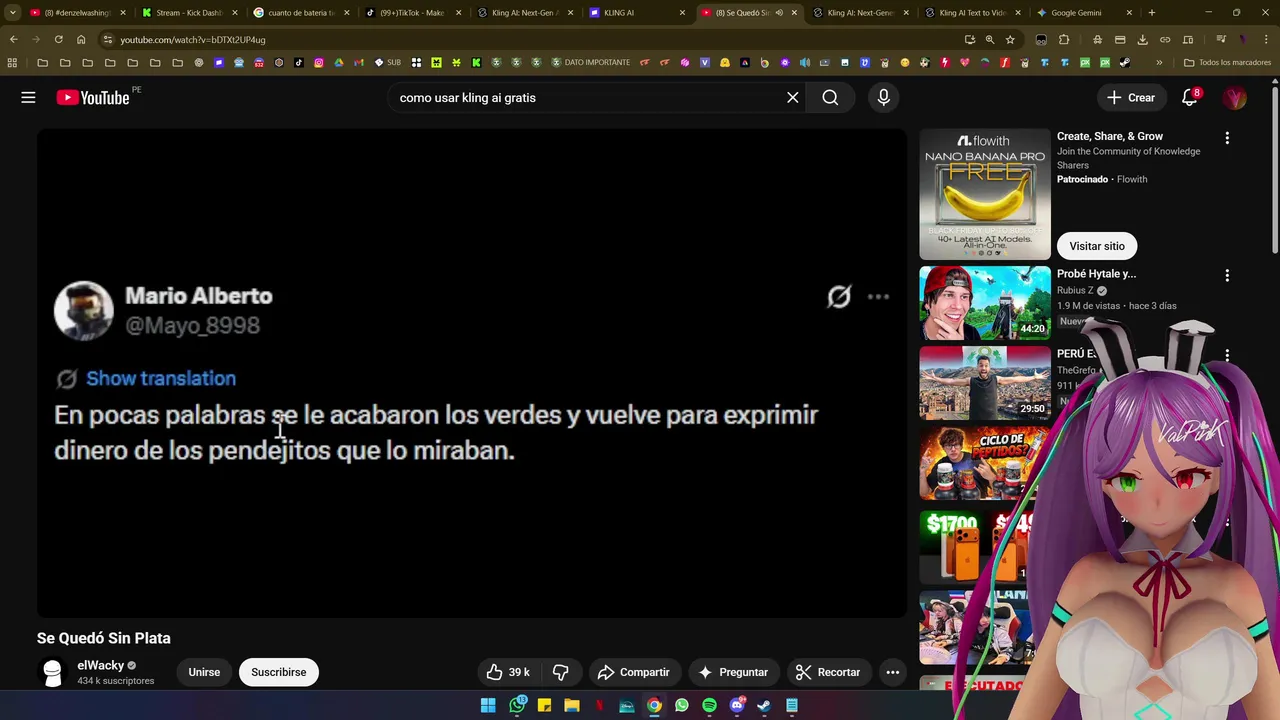Open the elWacky channel name
Viewport: 1280px width, 720px height.
click(x=101, y=665)
